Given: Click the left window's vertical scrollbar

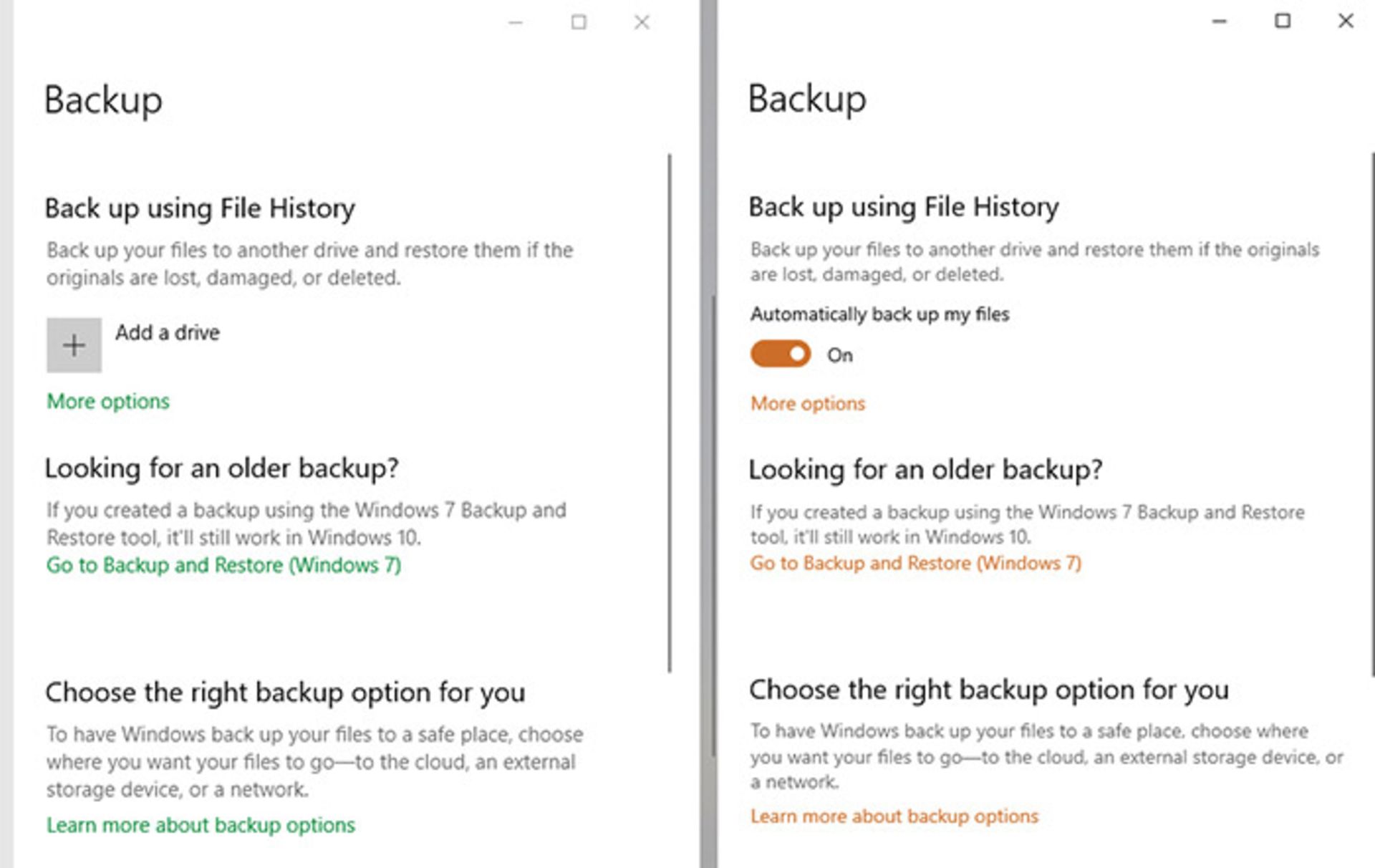Looking at the screenshot, I should (670, 413).
